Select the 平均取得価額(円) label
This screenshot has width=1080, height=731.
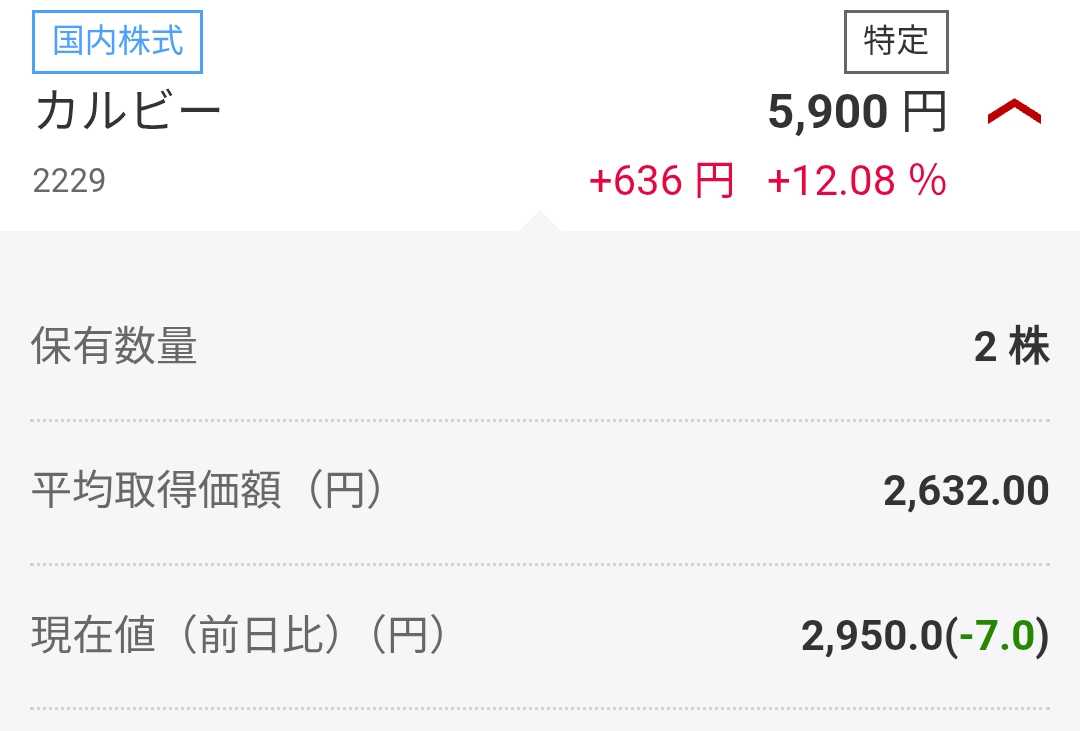point(207,491)
